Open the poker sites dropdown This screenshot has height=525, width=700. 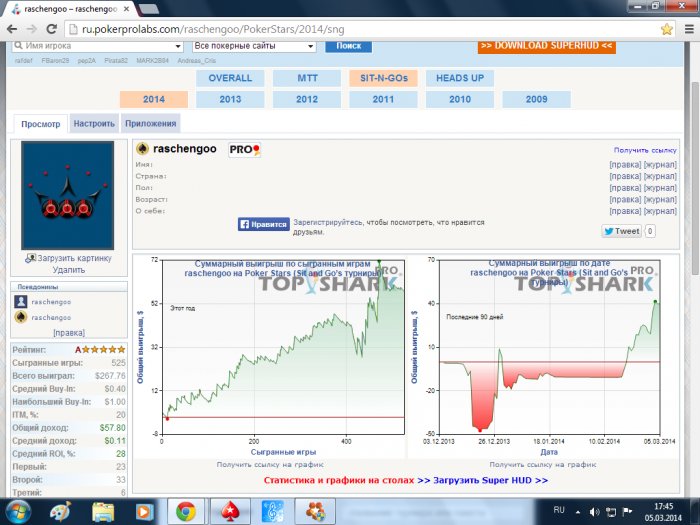pos(254,46)
